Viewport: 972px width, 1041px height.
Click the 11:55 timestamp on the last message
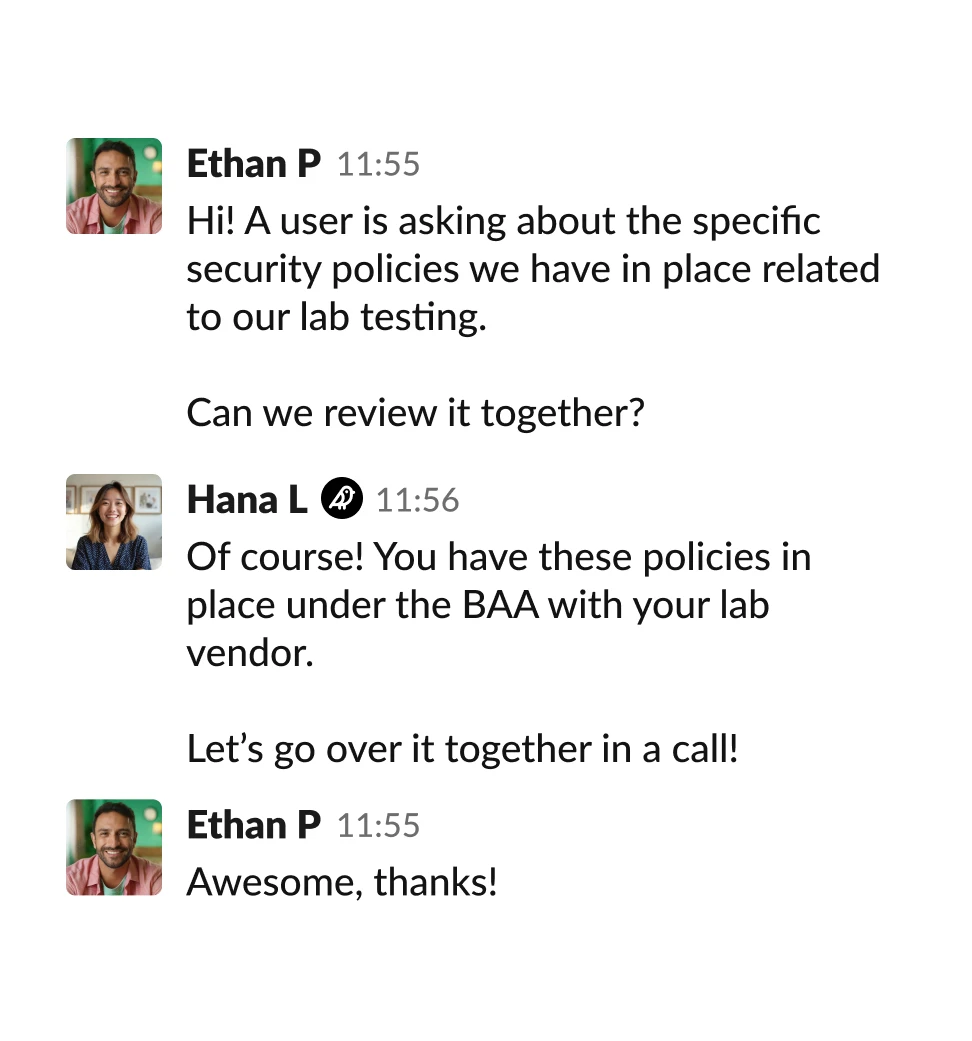[378, 826]
